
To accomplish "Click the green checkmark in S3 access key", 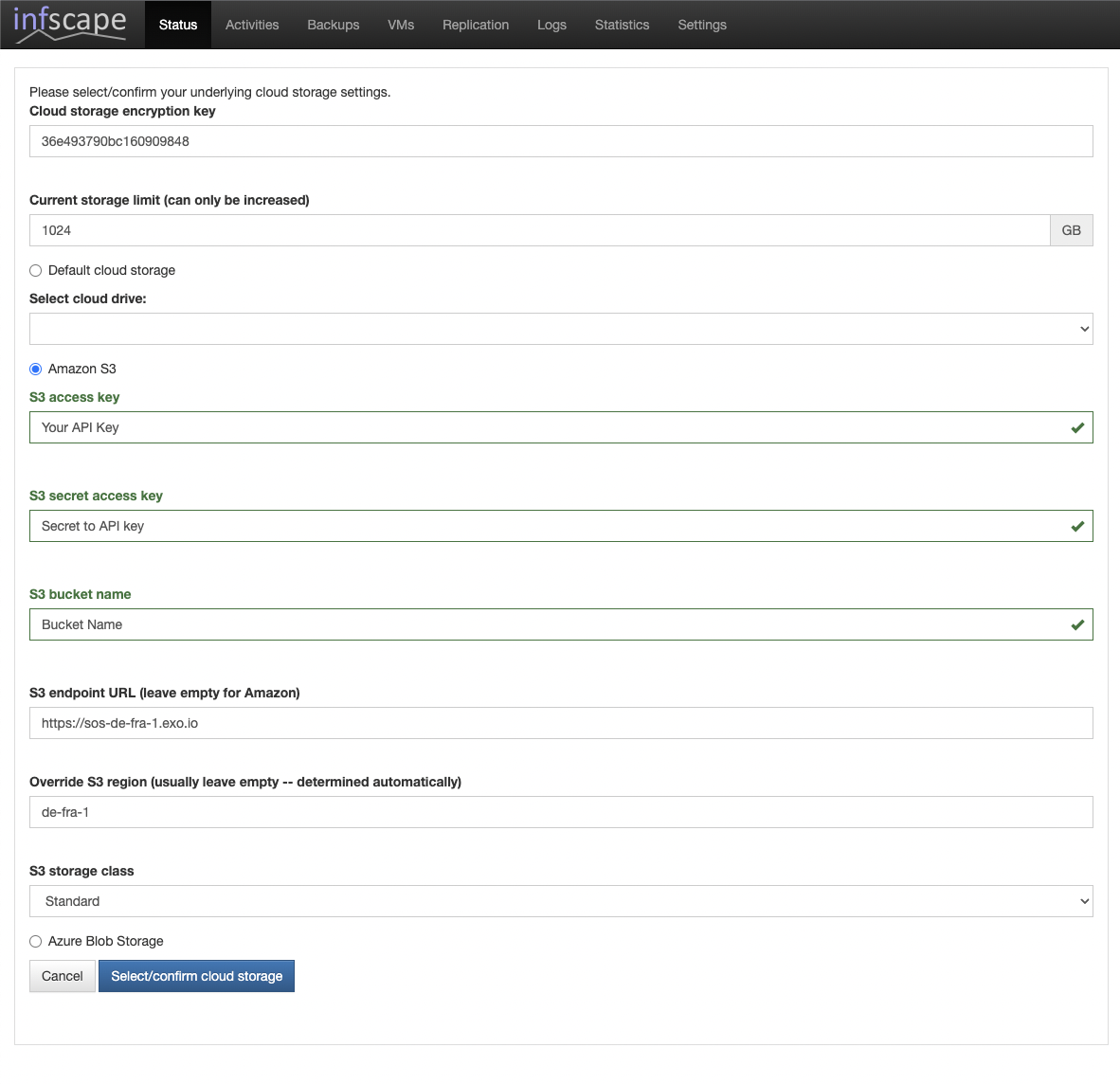I will (x=1076, y=427).
